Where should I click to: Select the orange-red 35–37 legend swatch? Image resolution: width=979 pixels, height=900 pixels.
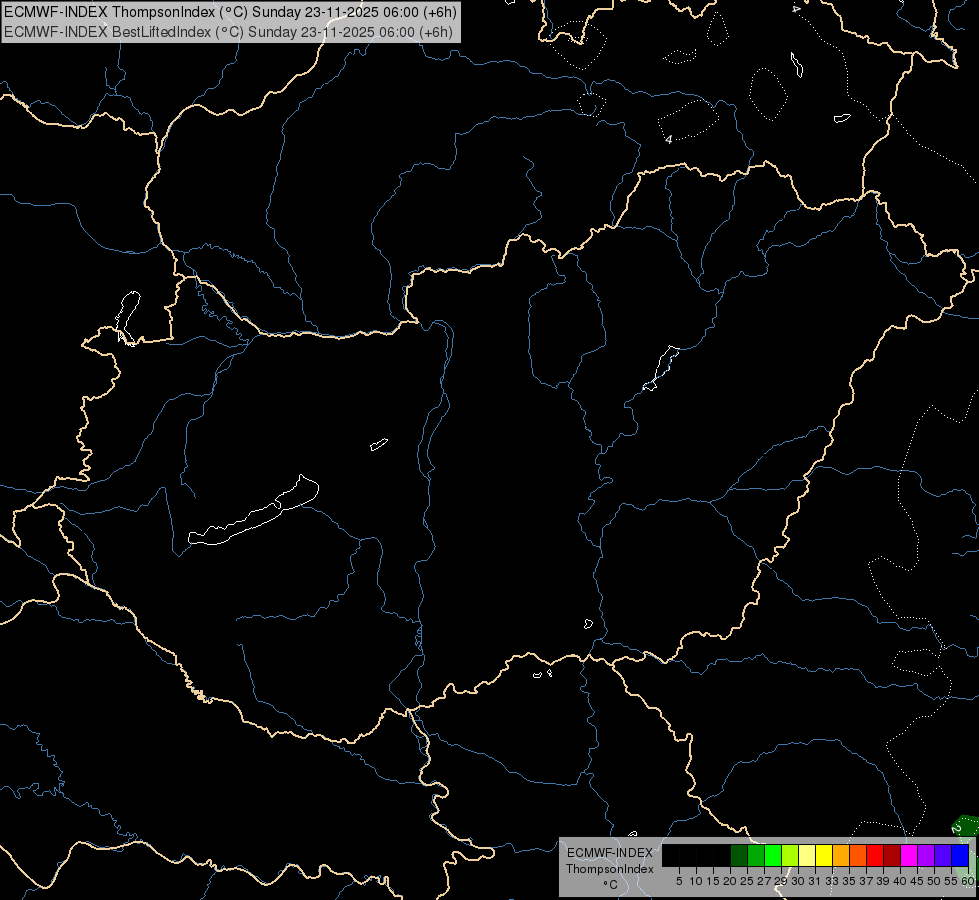858,855
